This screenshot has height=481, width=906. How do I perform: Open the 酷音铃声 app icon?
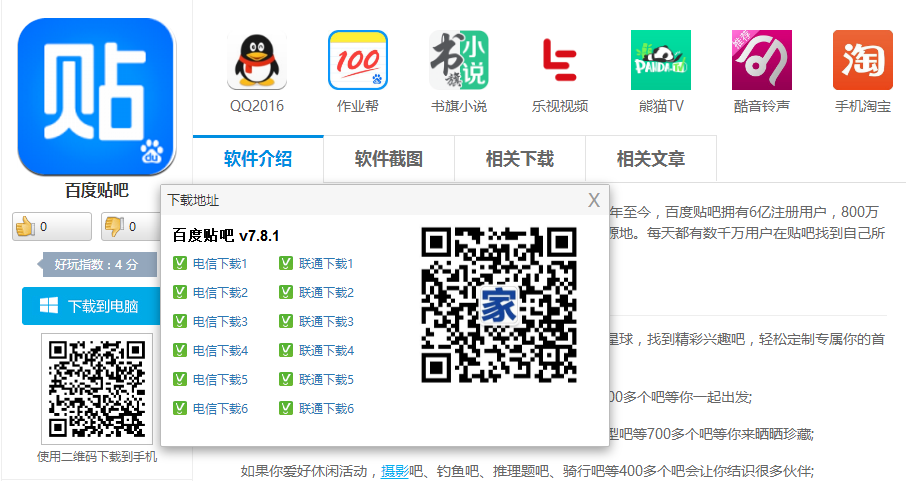click(x=762, y=60)
